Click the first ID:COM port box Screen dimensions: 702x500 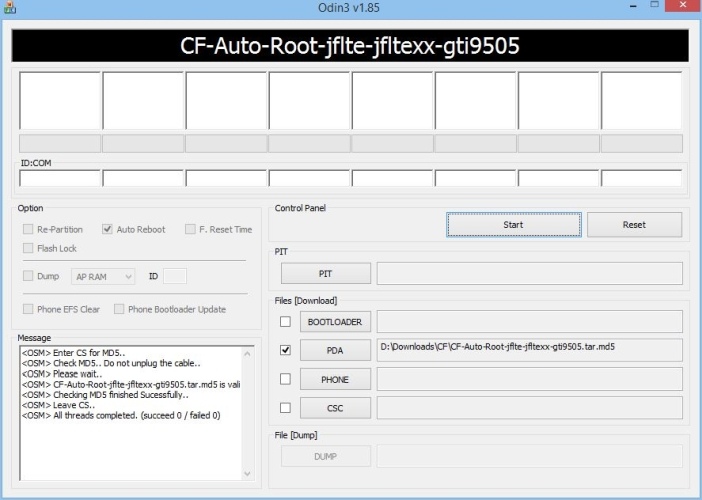(x=60, y=178)
